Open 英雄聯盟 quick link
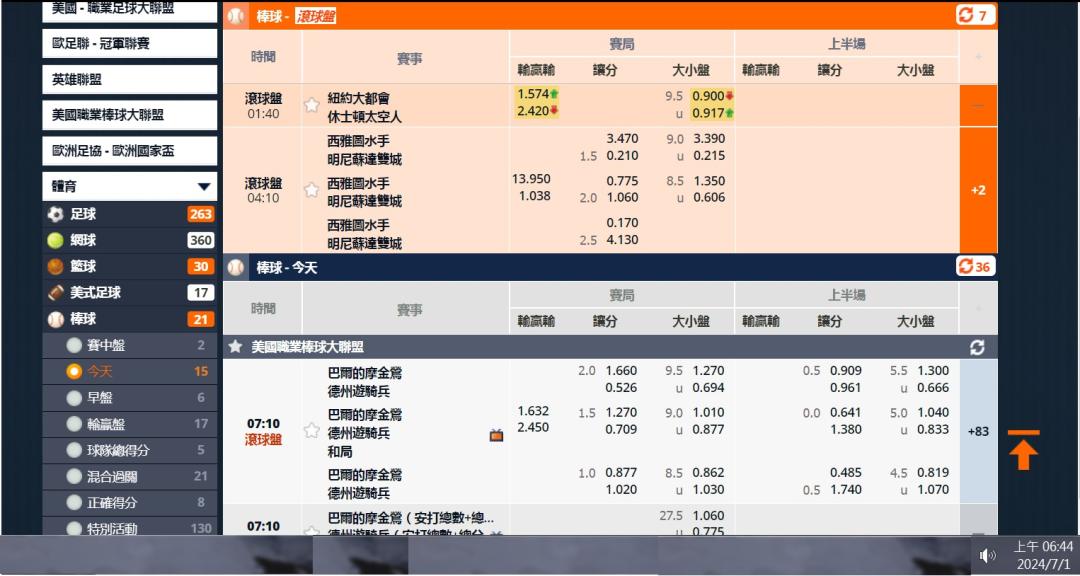The height and width of the screenshot is (576, 1080). coord(129,79)
